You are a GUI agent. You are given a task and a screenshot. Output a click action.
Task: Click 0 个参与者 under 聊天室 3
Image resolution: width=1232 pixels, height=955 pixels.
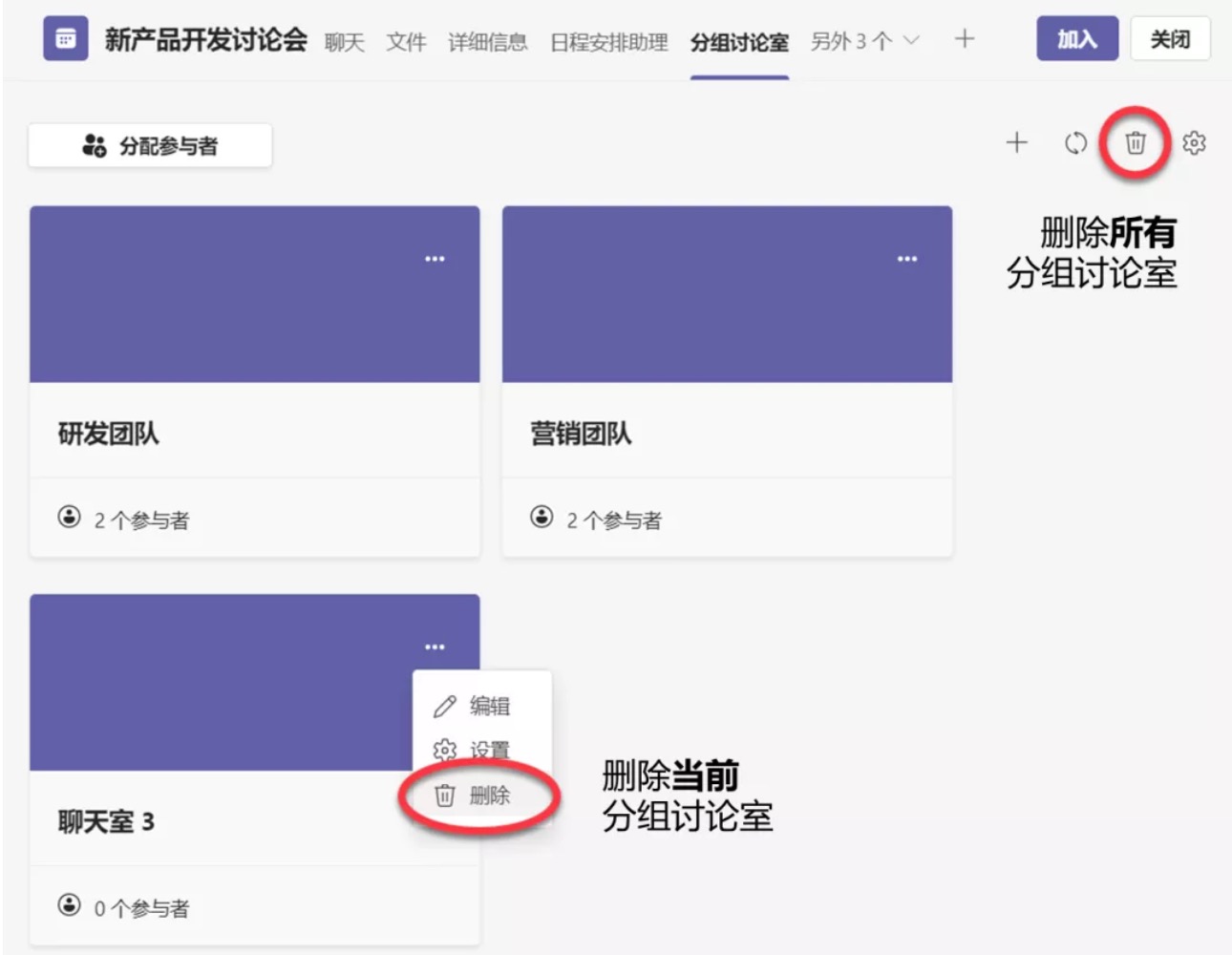pos(141,908)
